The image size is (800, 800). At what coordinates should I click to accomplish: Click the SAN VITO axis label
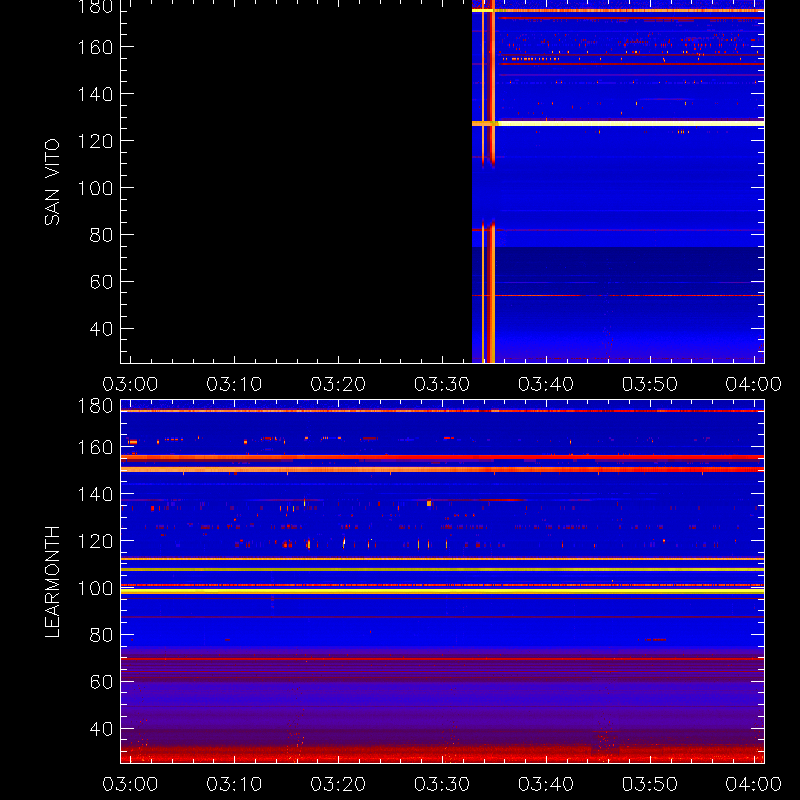point(52,182)
